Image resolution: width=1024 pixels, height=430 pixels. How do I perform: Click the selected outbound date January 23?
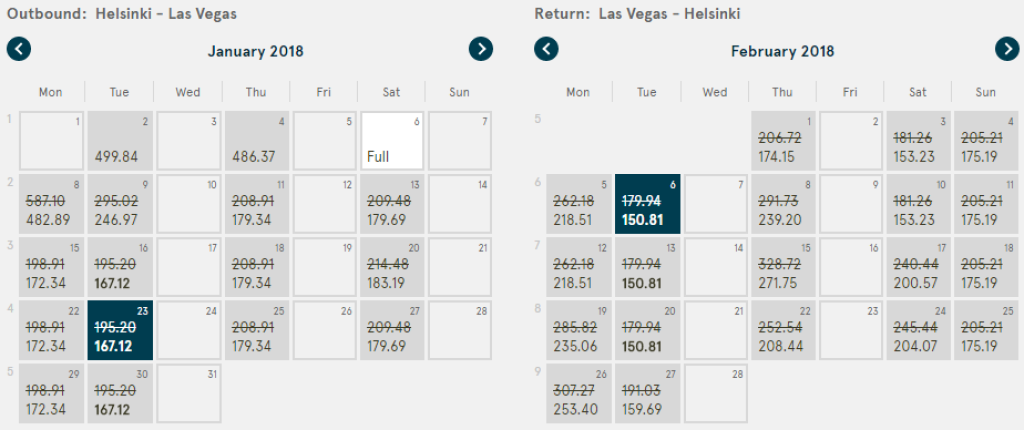(x=119, y=329)
